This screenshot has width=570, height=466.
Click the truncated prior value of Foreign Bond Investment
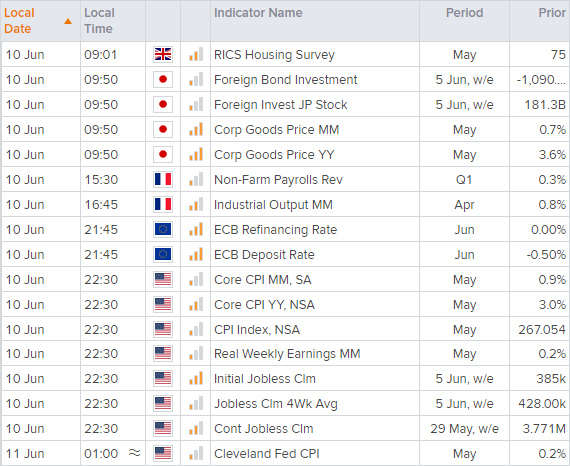click(541, 80)
